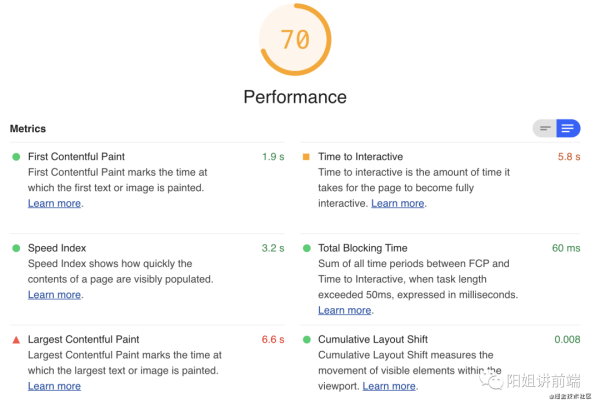Screen dimensions: 600x407
Task: Select the expanded metrics description view
Action: 568,129
